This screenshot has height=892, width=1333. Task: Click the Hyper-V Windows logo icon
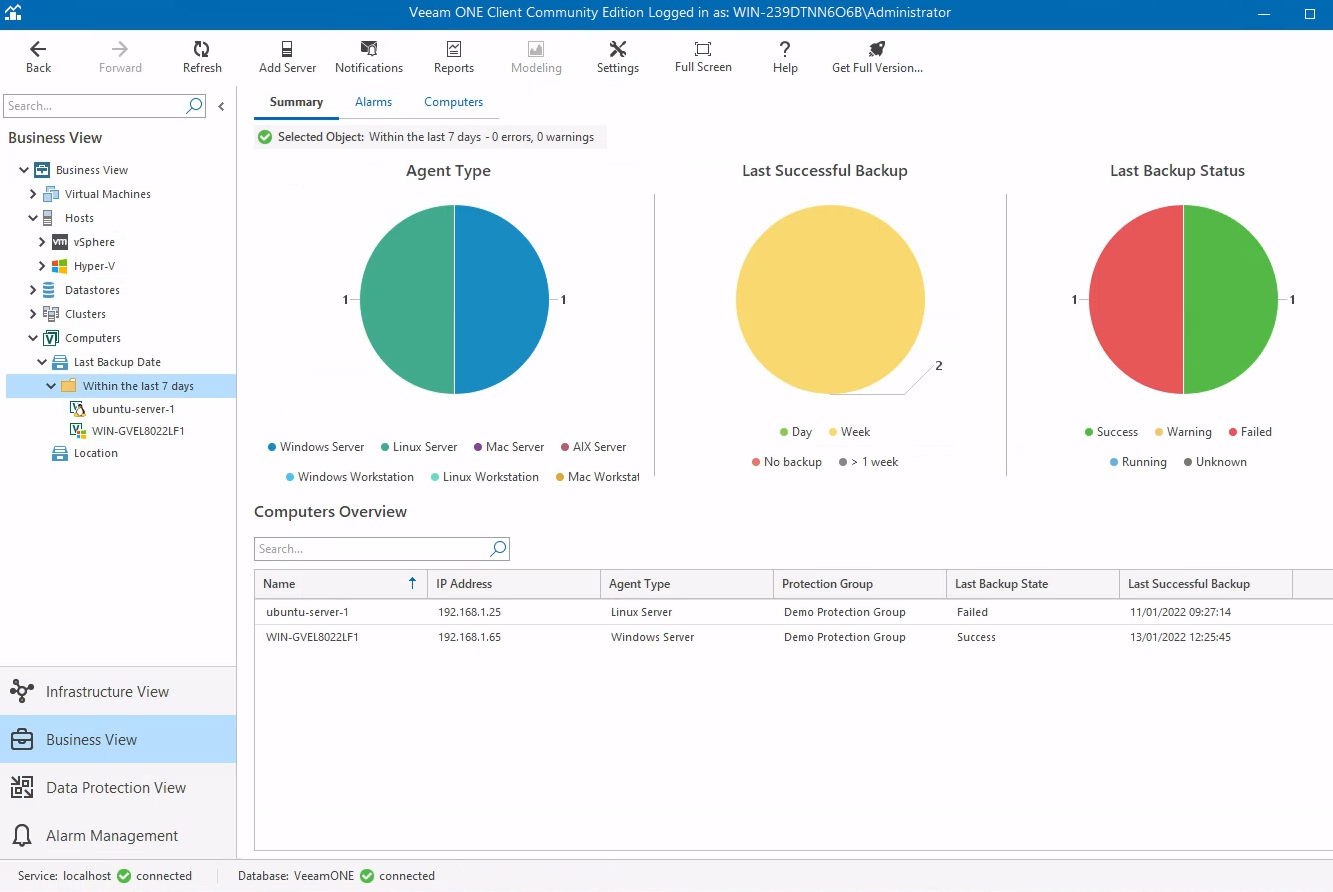[x=60, y=266]
